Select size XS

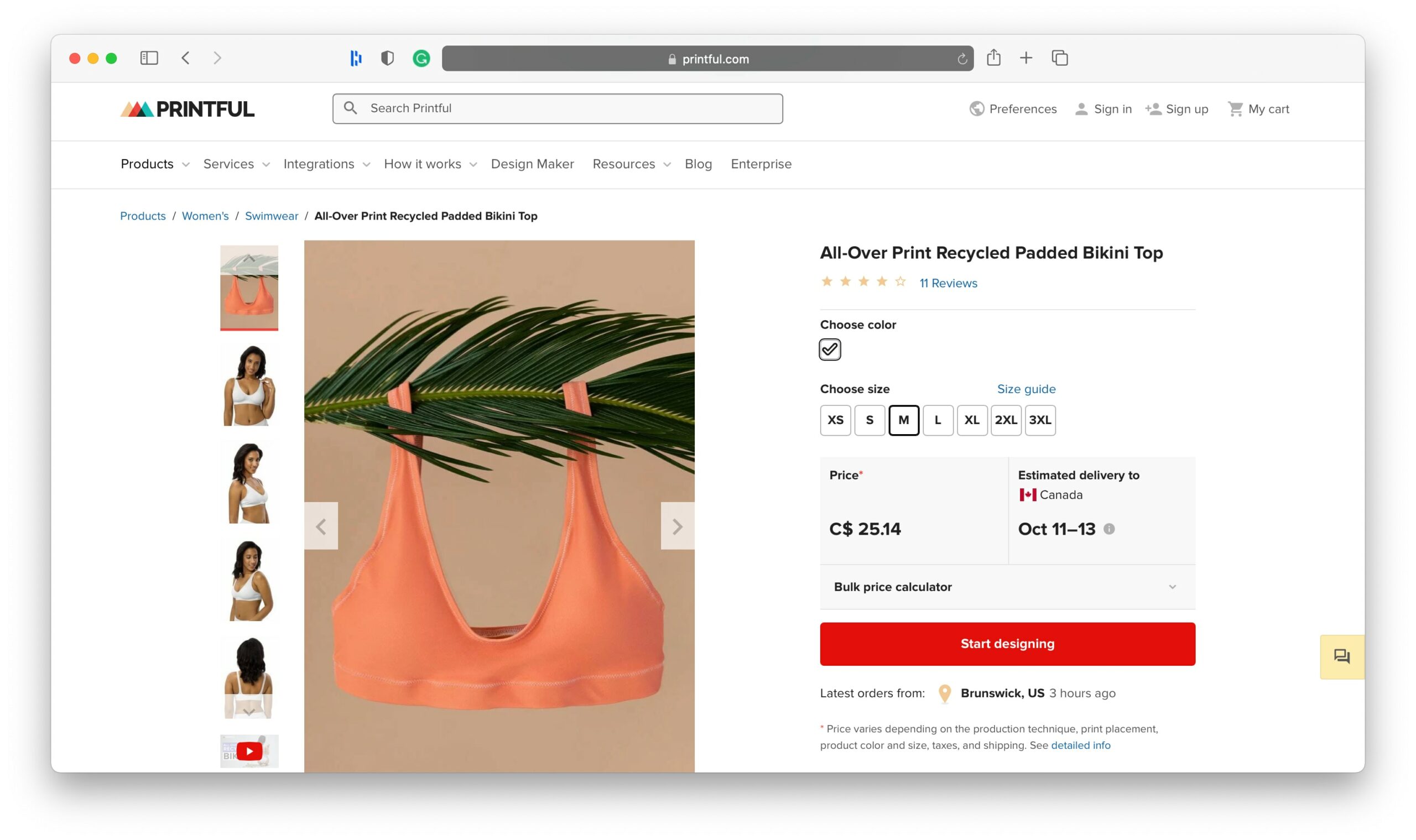[835, 420]
